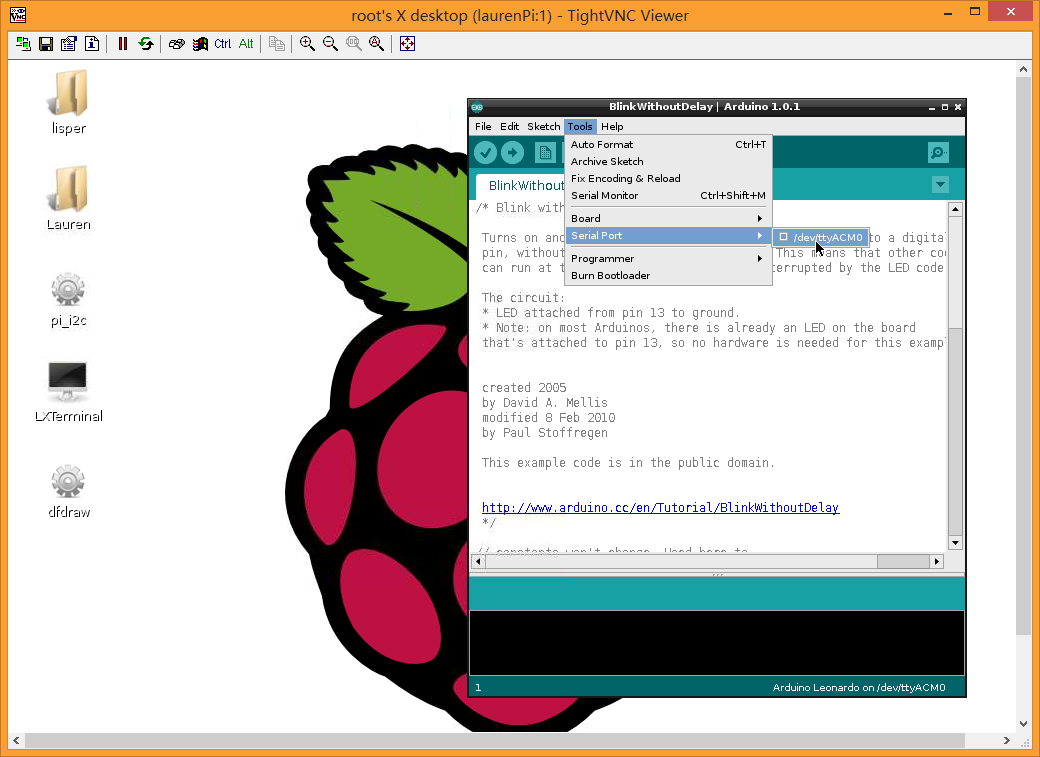Click the Arduino Verify checkmark button
1040x757 pixels.
point(486,153)
